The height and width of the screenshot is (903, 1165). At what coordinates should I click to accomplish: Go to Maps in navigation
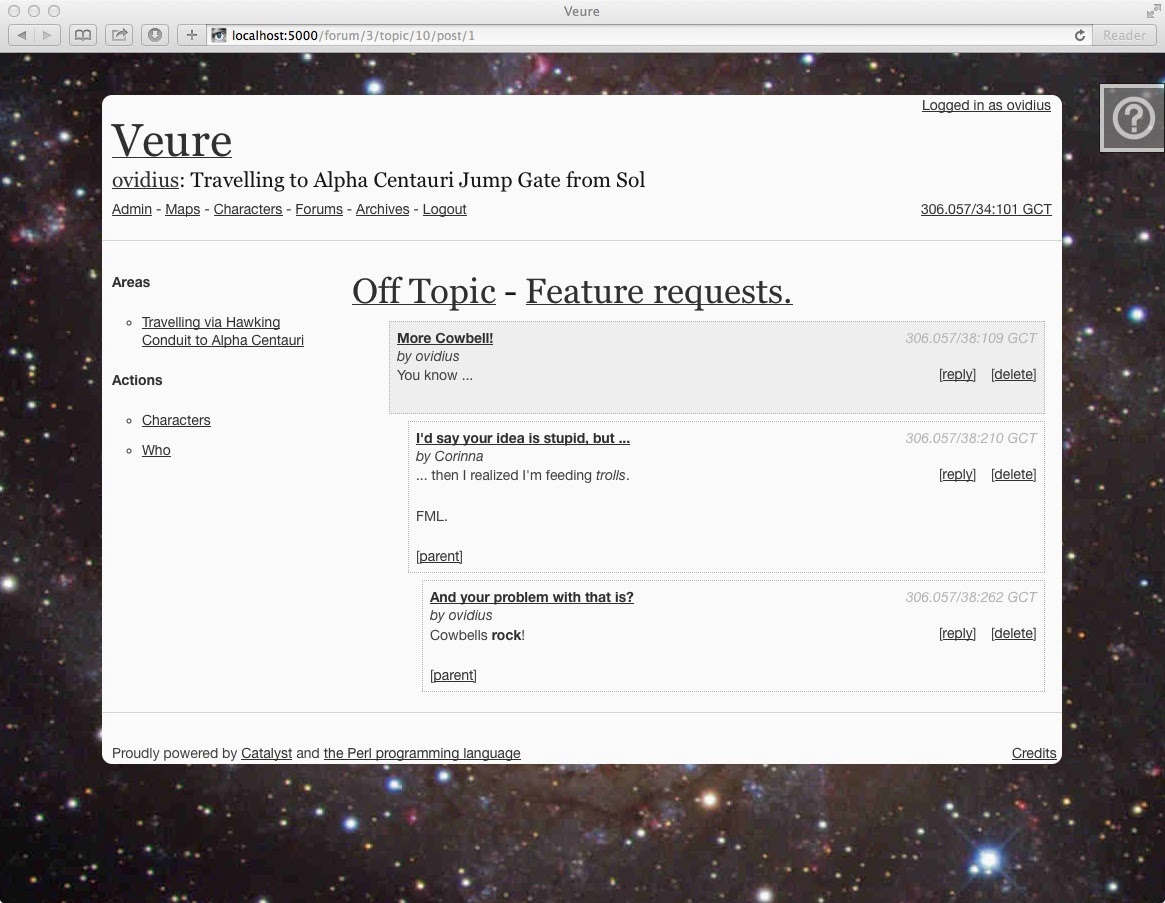tap(183, 210)
